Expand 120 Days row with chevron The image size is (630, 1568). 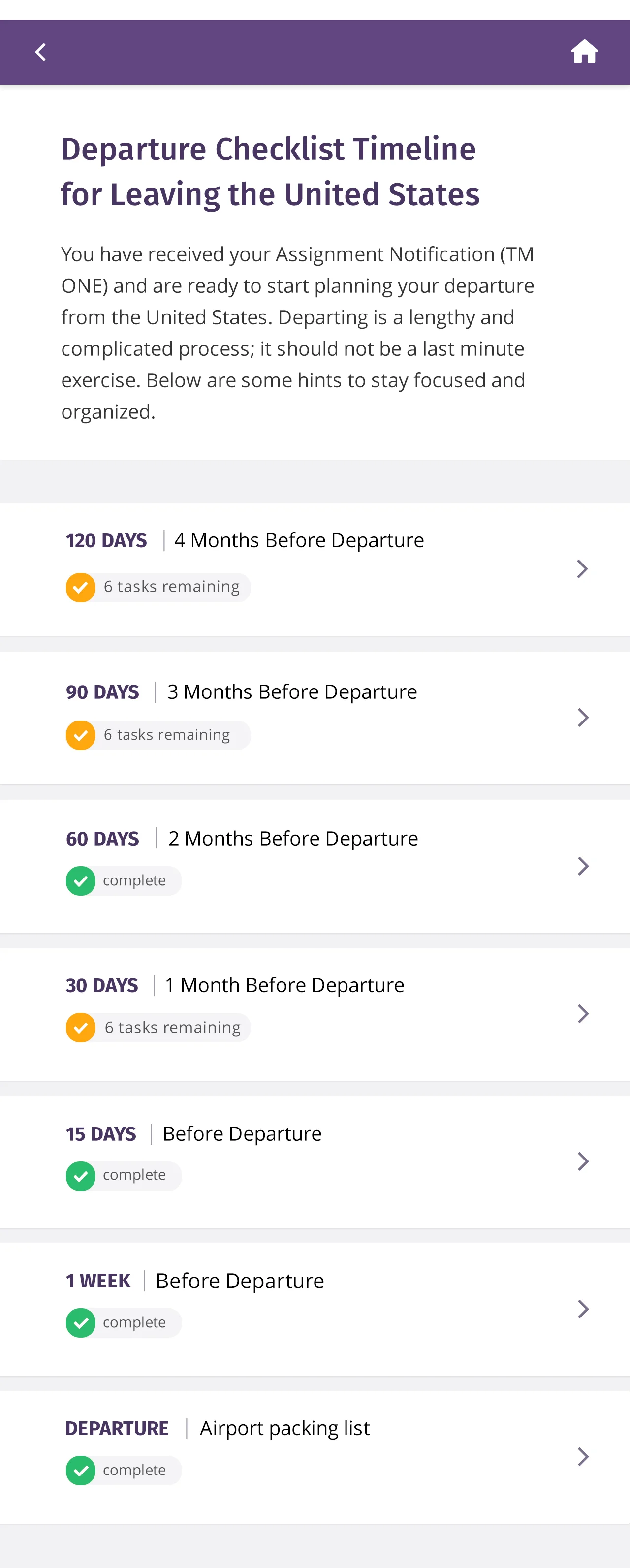pyautogui.click(x=583, y=569)
